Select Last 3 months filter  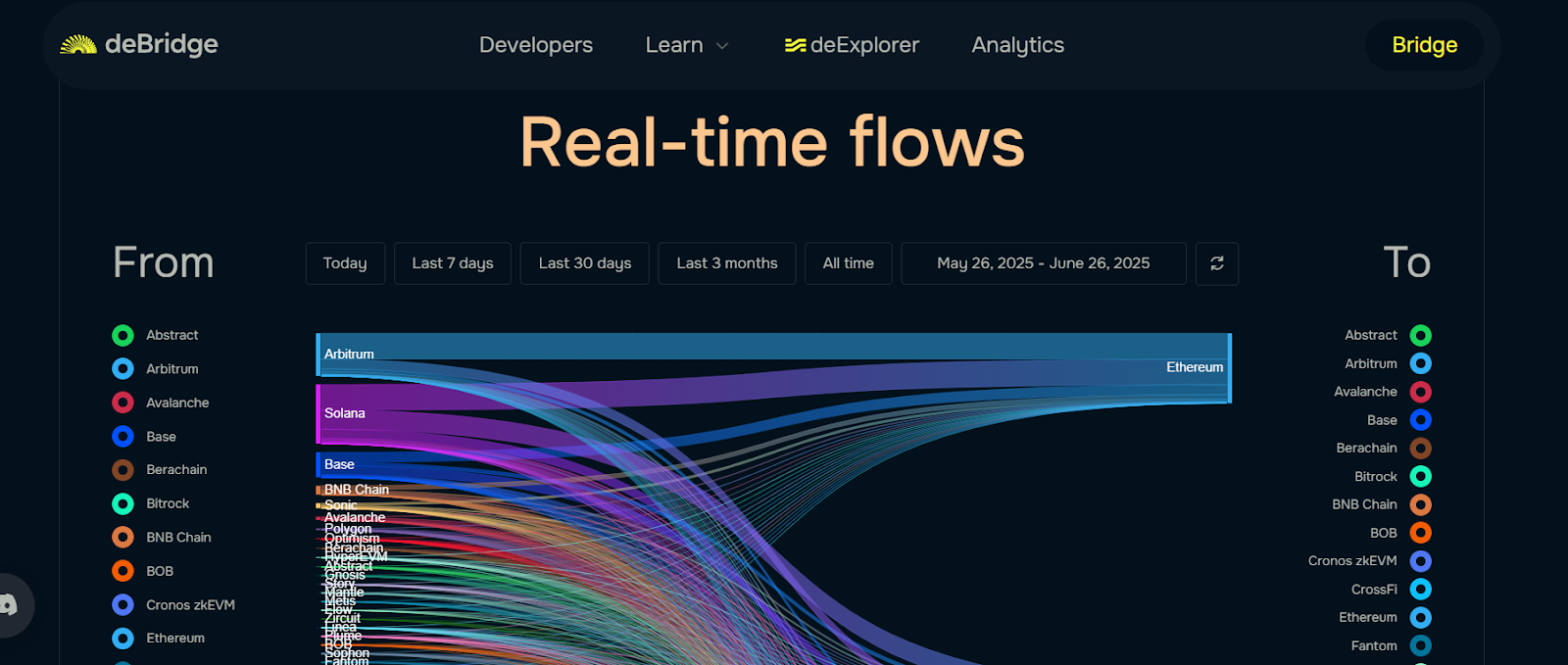[x=727, y=263]
